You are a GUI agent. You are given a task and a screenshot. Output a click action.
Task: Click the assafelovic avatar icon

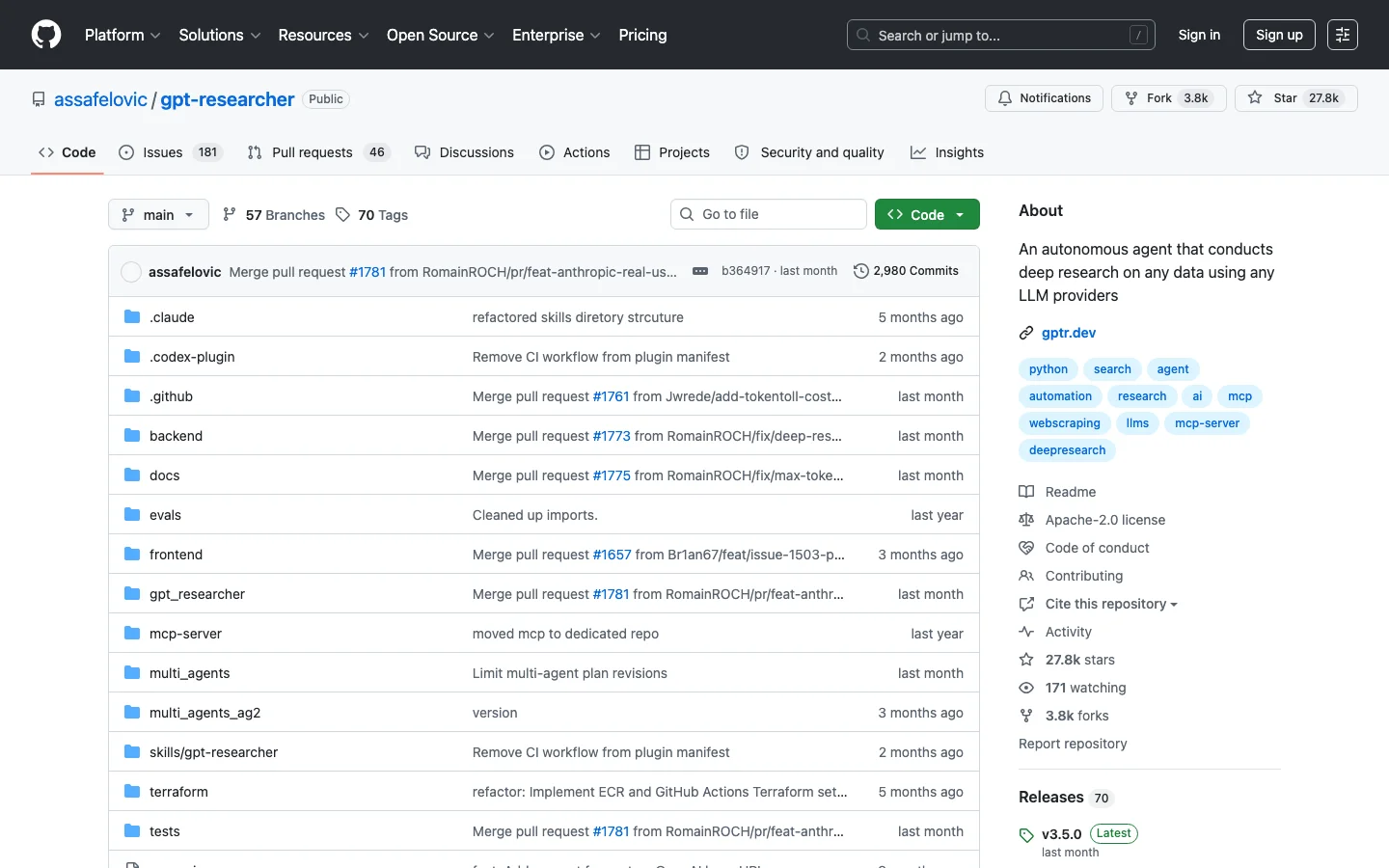pos(131,272)
